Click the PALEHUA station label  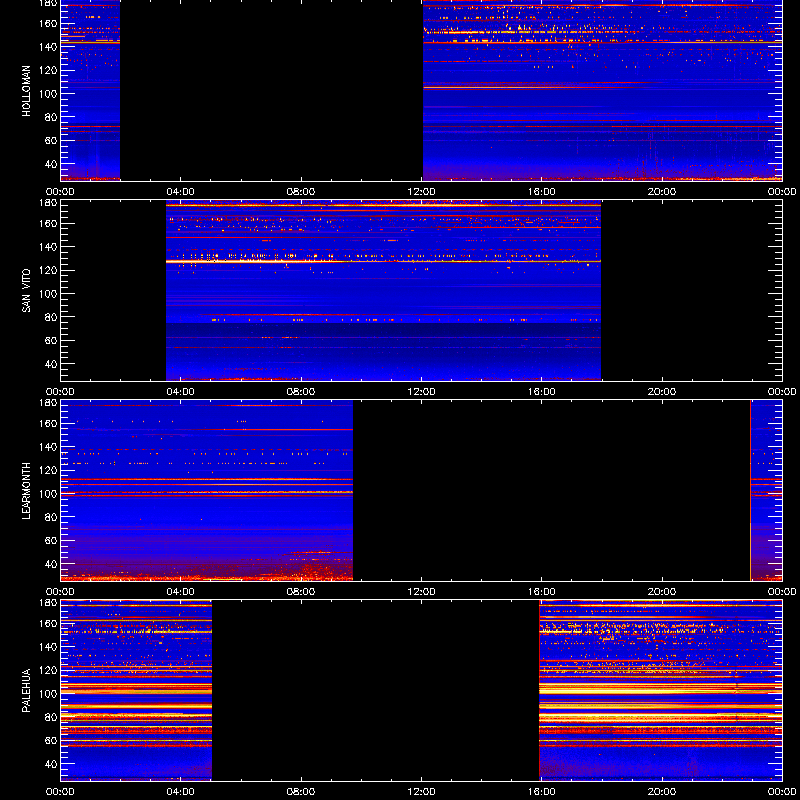(x=26, y=691)
